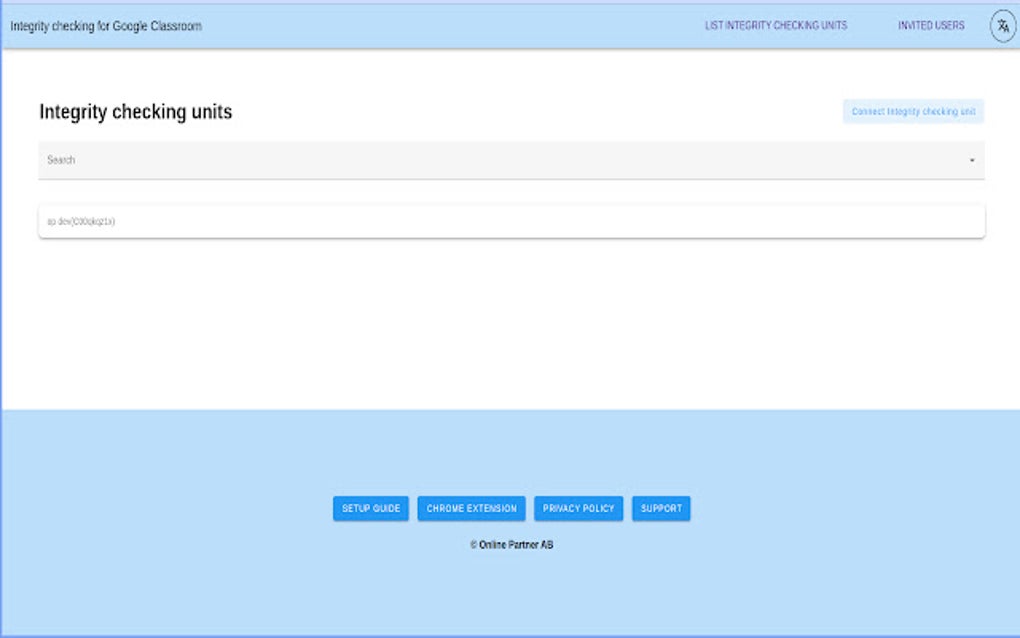Click the CHROME EXTENSION button

(470, 508)
